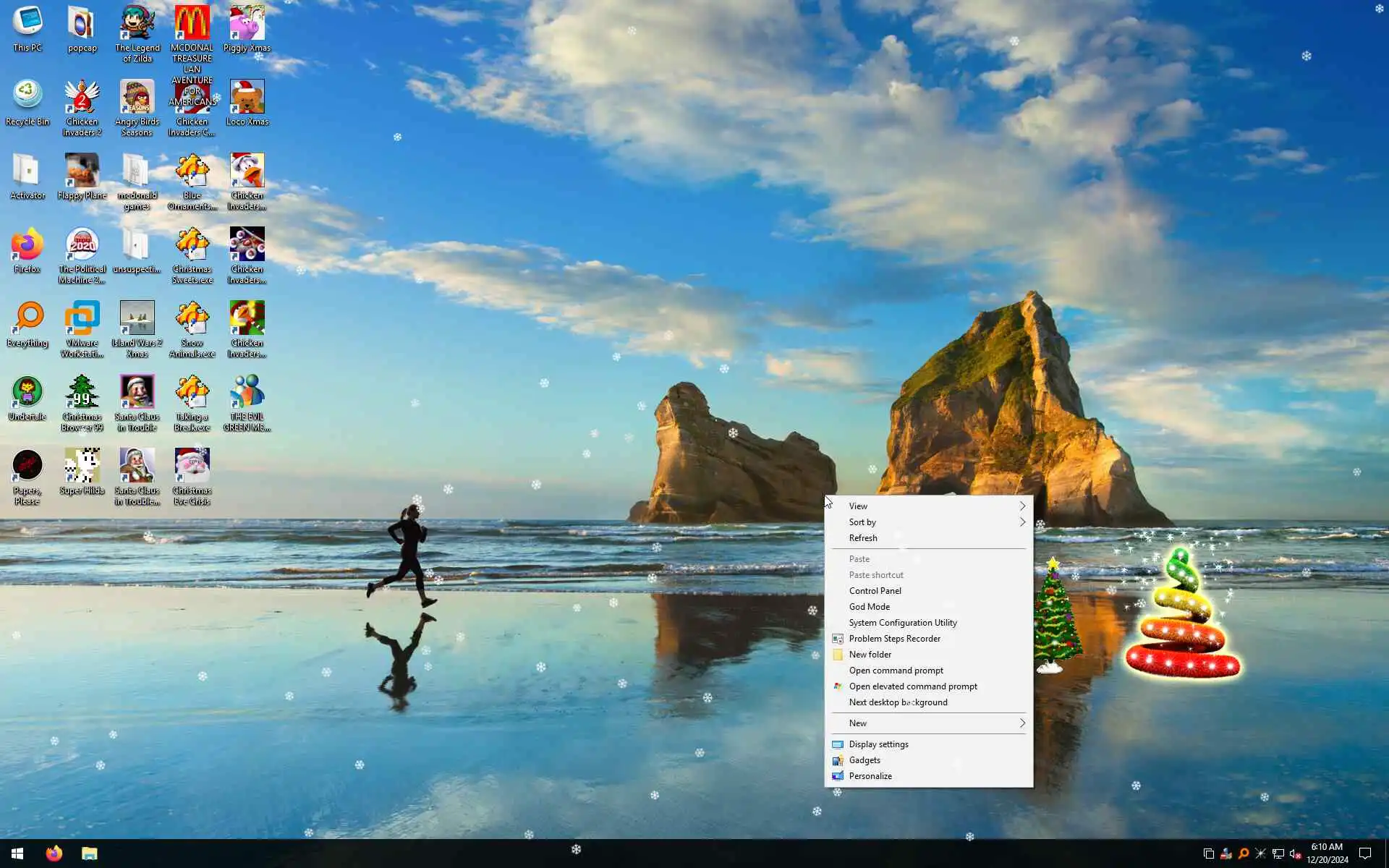Select the Piggly Xmas desktop icon
1389x868 pixels.
[x=247, y=25]
